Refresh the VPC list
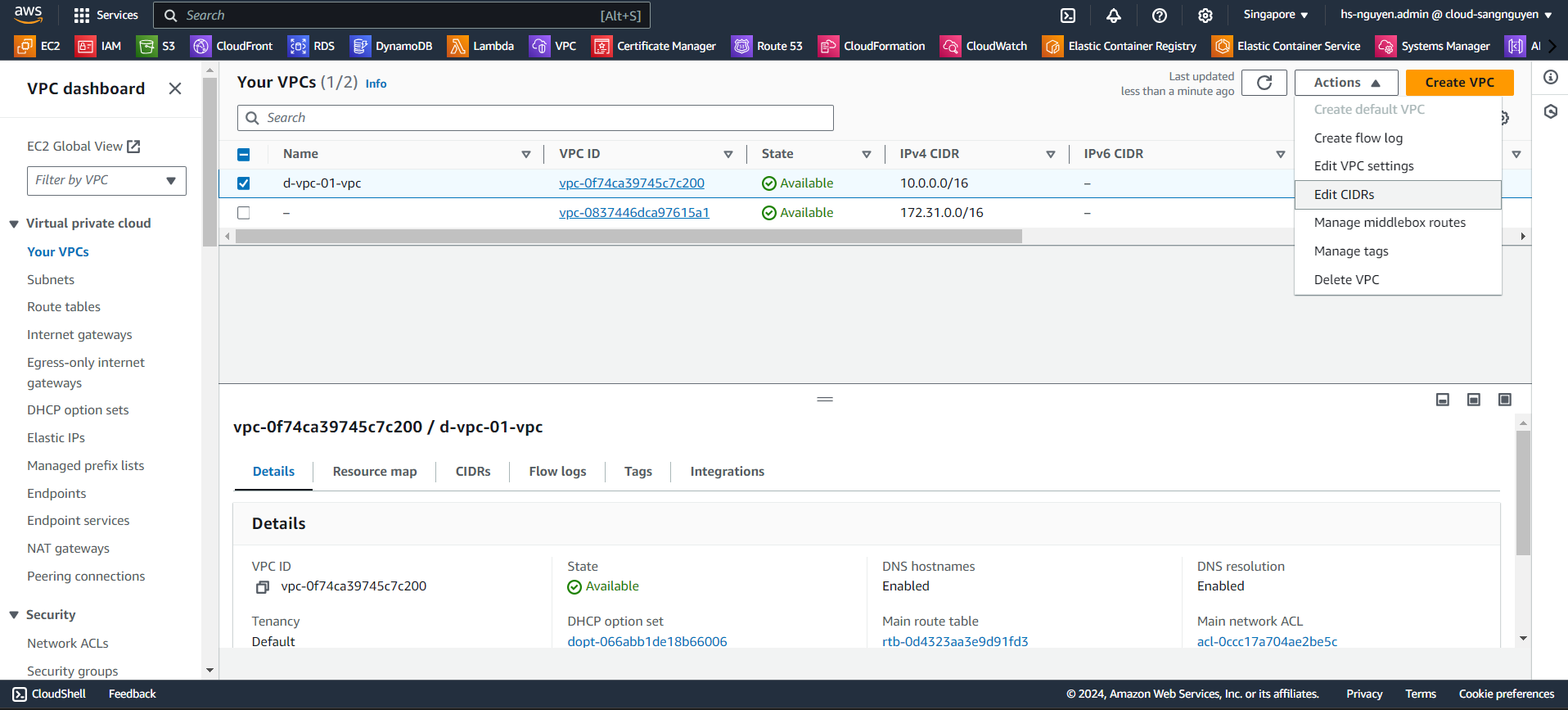This screenshot has height=710, width=1568. point(1264,83)
